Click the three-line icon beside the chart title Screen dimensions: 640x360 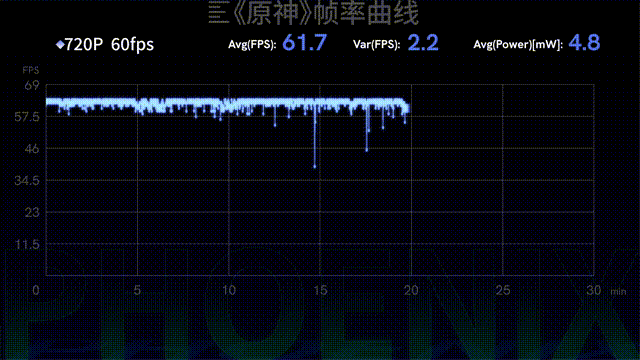pyautogui.click(x=218, y=13)
